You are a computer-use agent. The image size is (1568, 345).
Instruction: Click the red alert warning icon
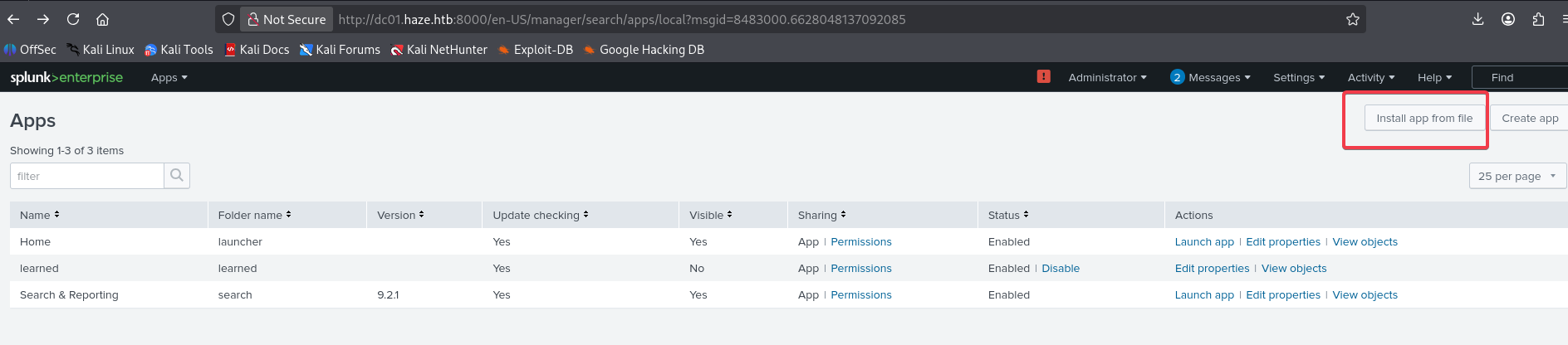tap(1043, 76)
